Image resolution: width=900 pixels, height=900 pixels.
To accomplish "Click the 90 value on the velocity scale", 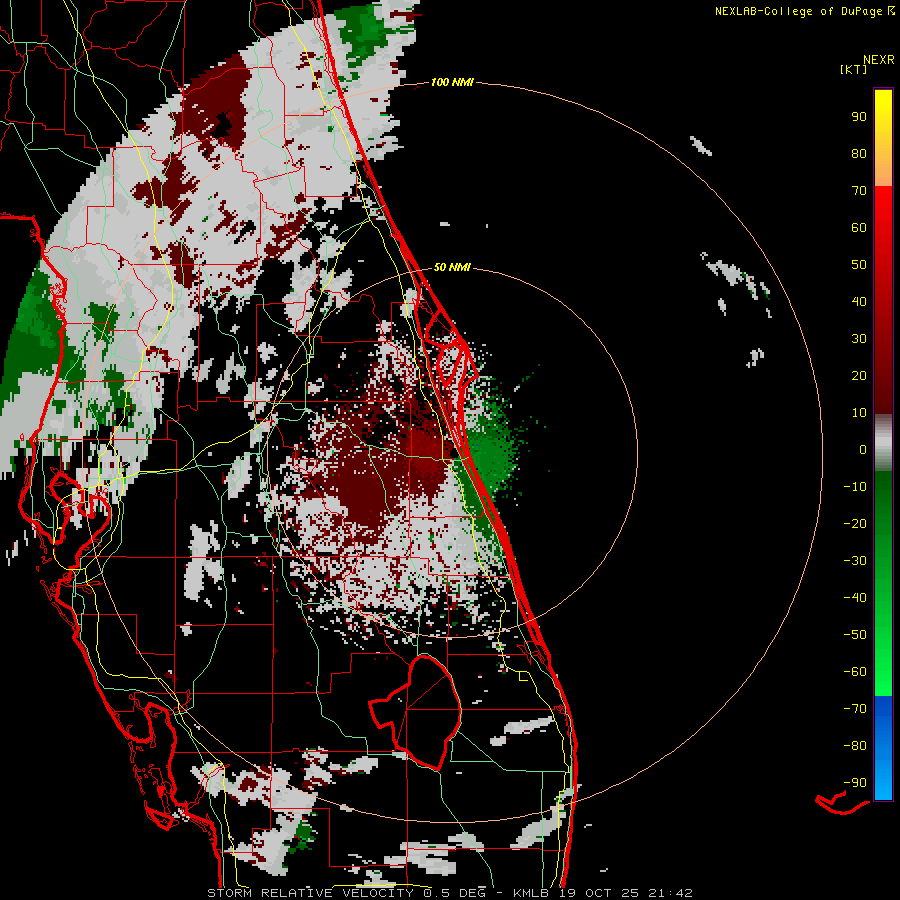I will point(859,117).
